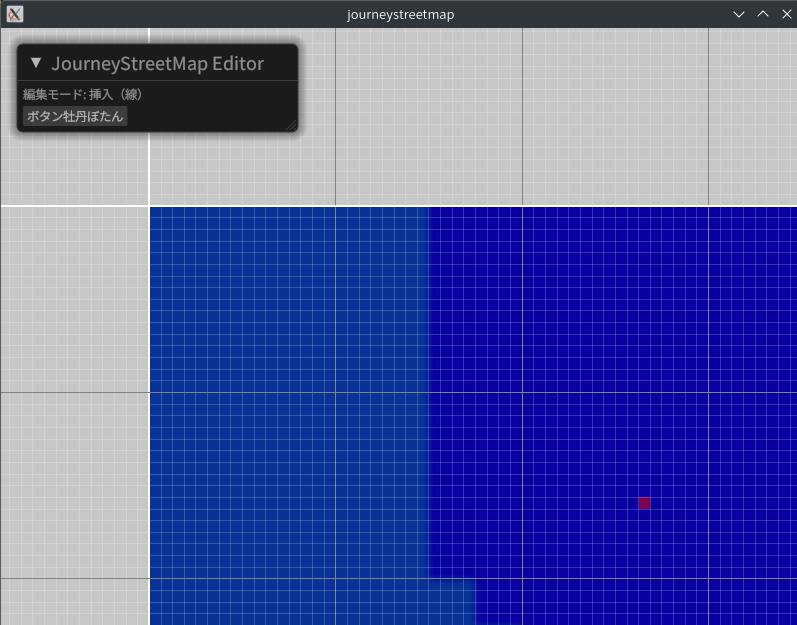Screen dimensions: 797x625
Task: Click the editor panel's resize grip
Action: click(291, 125)
